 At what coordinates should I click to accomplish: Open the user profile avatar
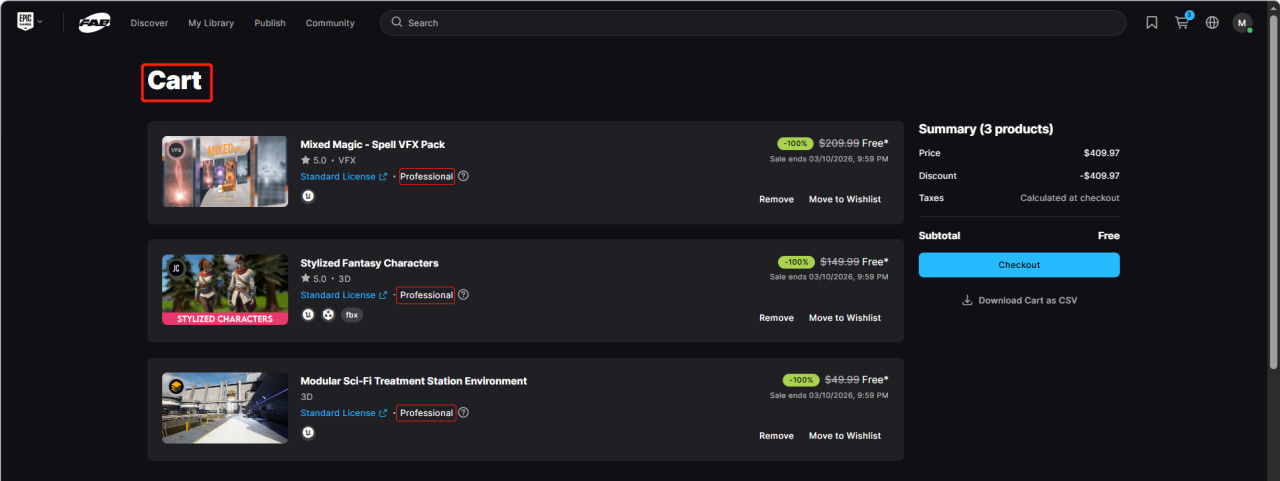1242,23
